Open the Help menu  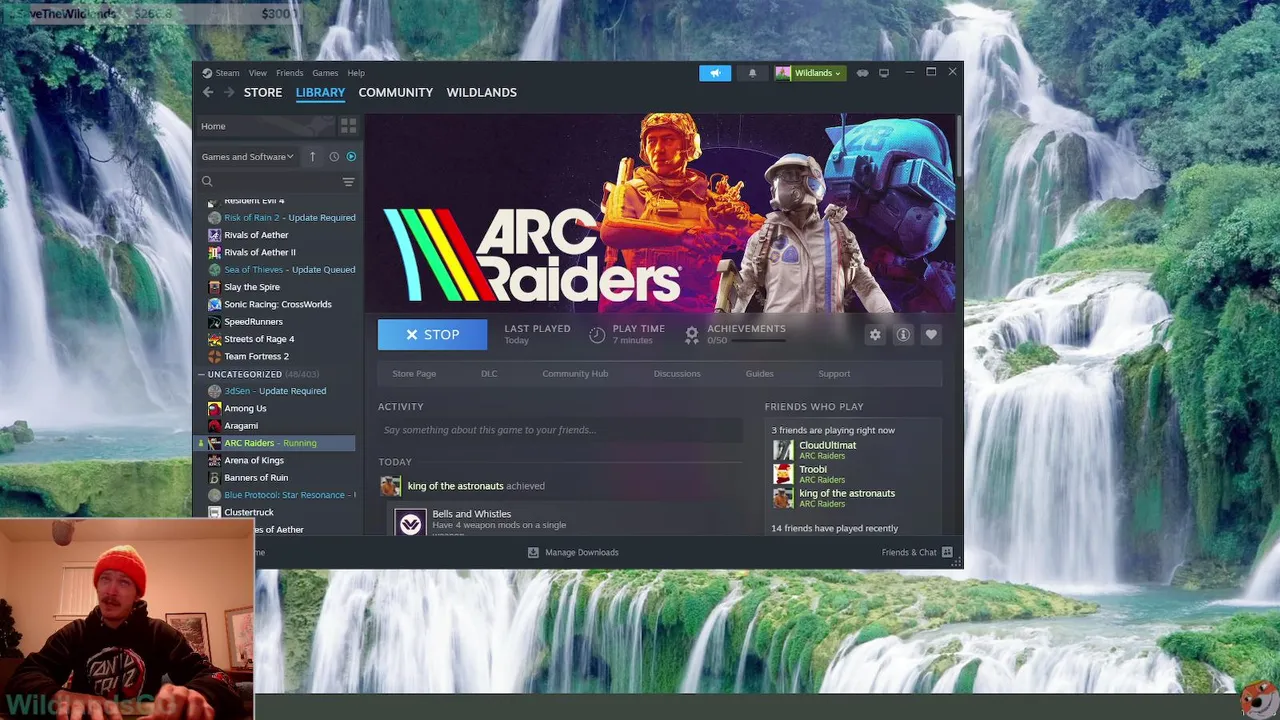[x=356, y=73]
